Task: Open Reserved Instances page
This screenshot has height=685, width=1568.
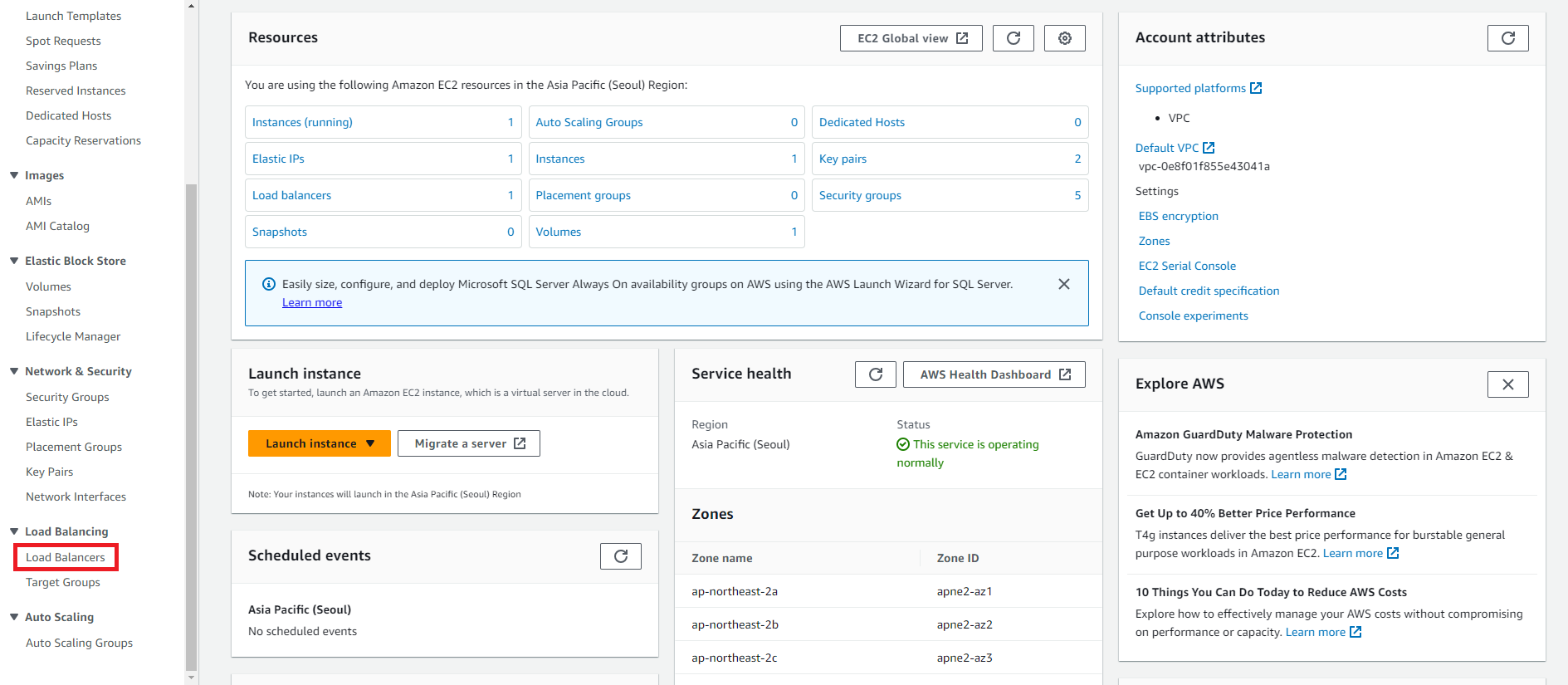Action: (x=76, y=91)
